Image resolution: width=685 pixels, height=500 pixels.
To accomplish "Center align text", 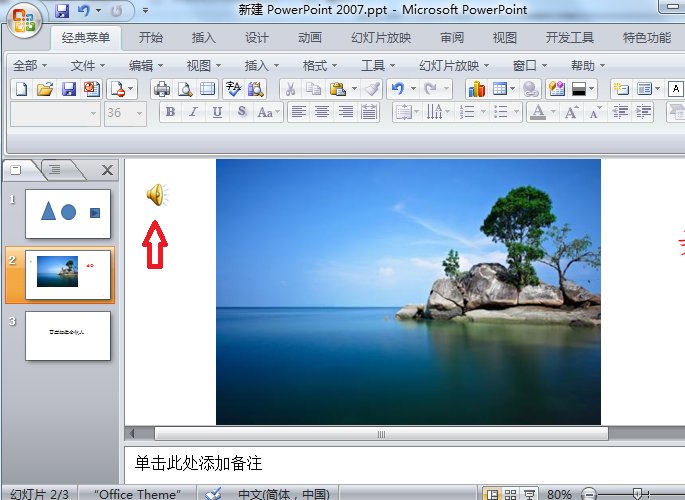I will pos(322,112).
